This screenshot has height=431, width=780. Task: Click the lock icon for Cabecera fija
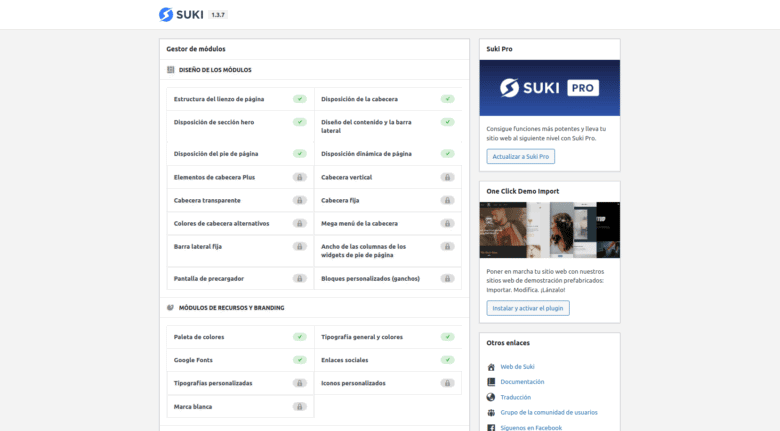447,201
